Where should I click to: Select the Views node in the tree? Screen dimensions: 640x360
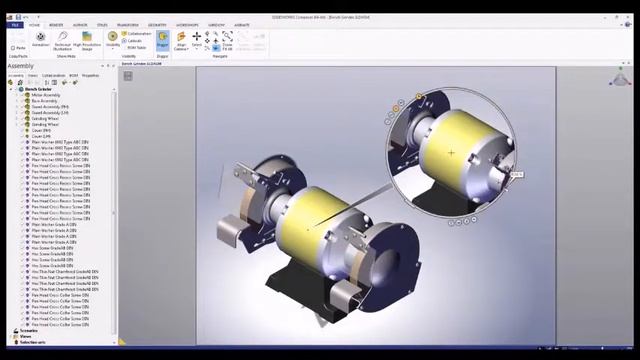tap(25, 337)
